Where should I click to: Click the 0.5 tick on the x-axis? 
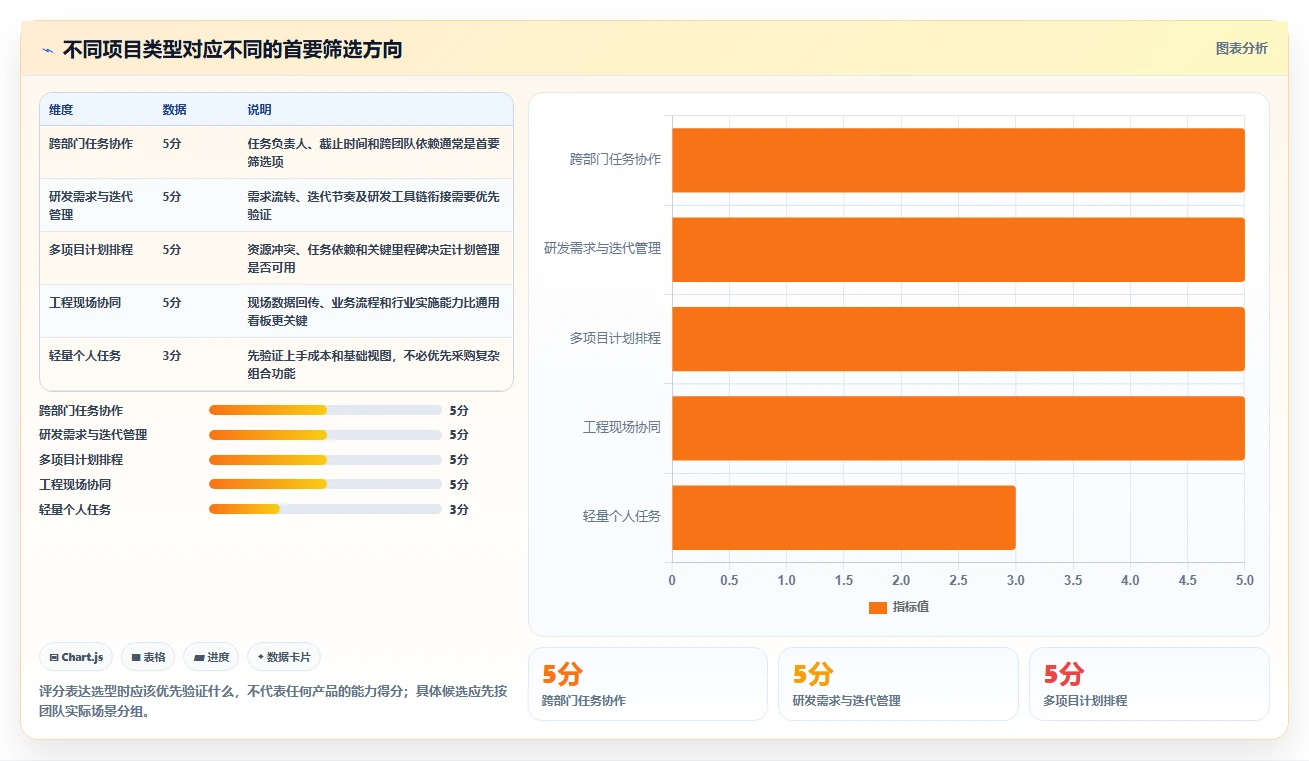[729, 580]
